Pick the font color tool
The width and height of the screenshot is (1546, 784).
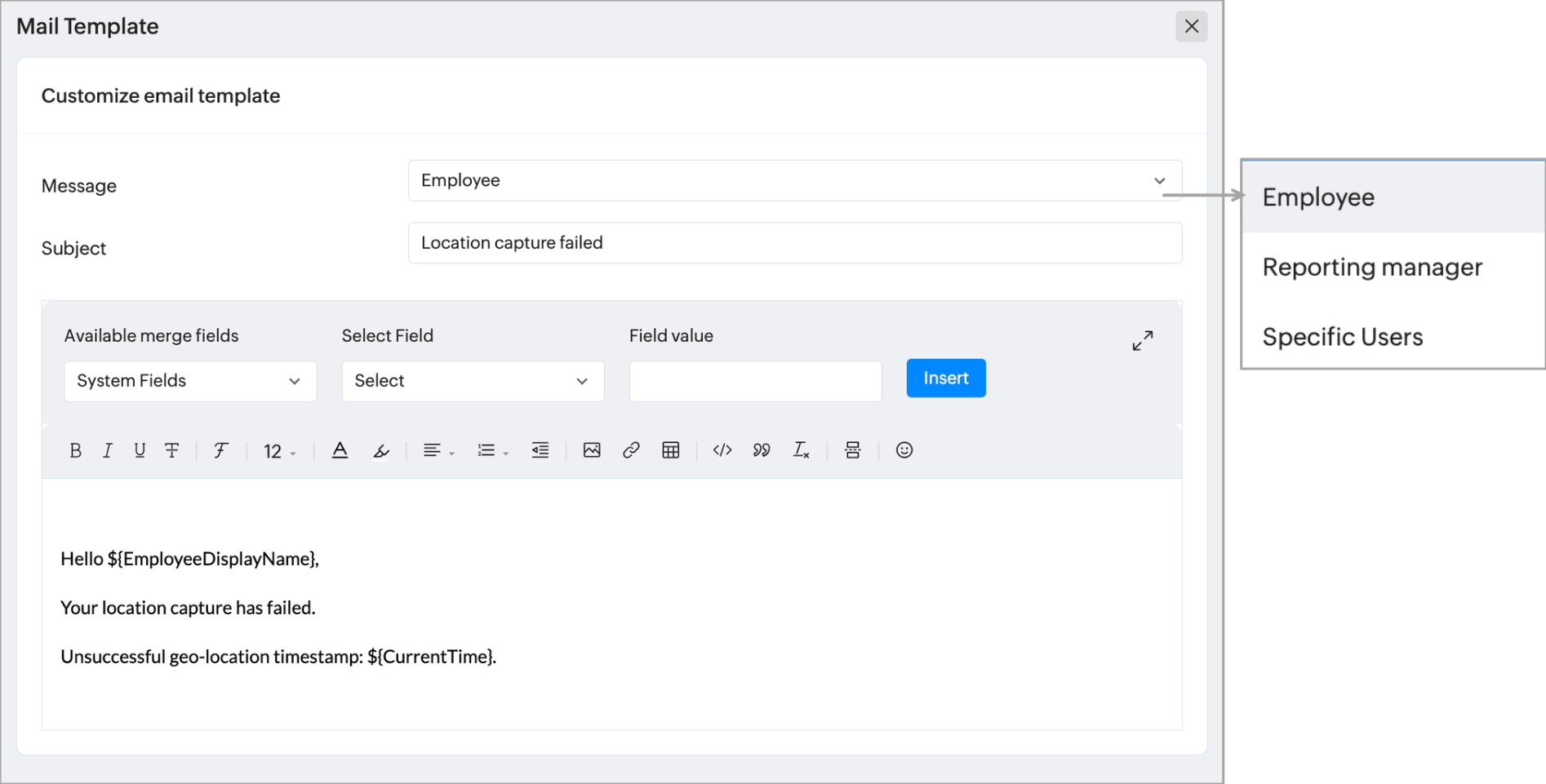(340, 450)
